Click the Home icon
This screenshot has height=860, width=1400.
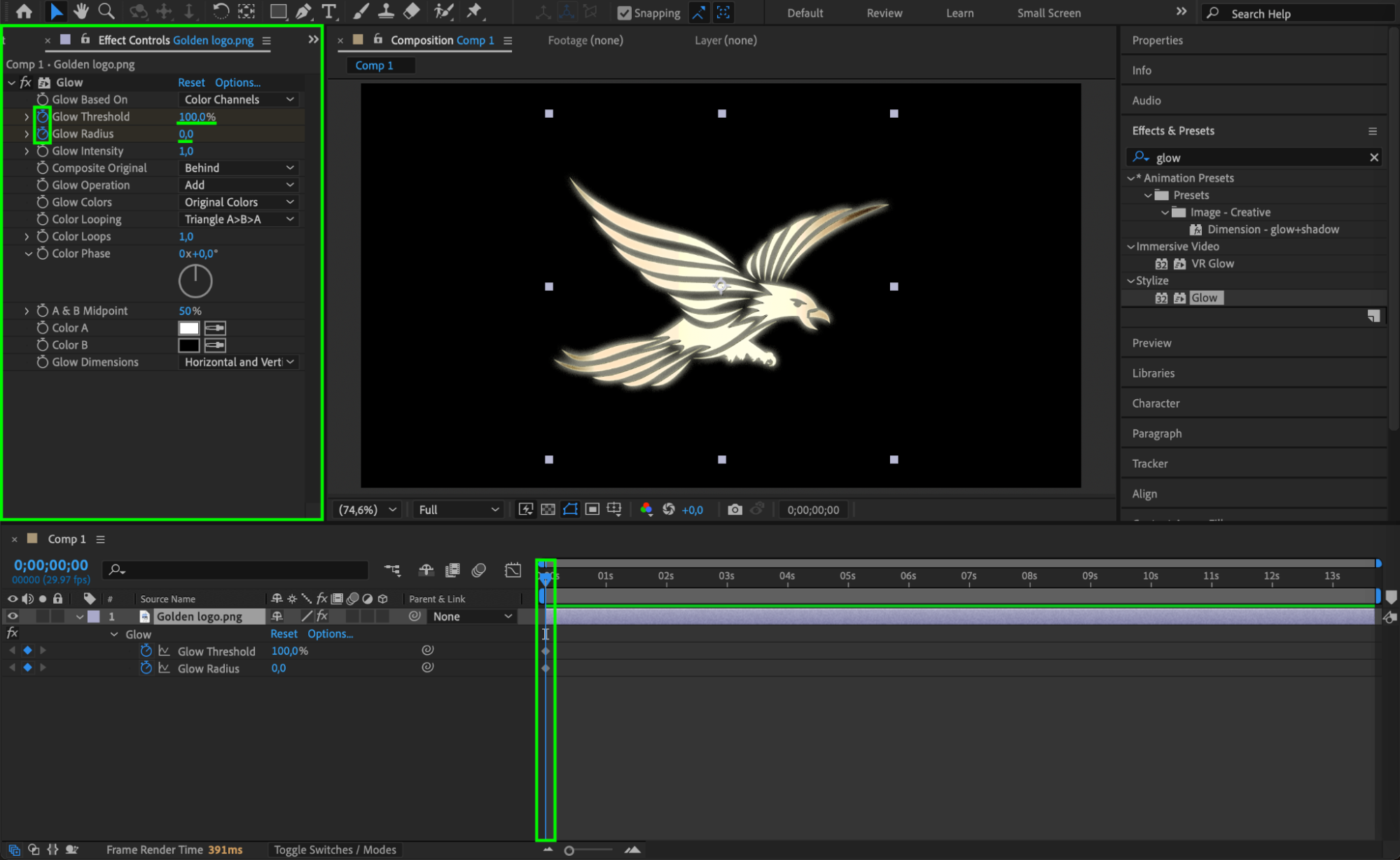pyautogui.click(x=24, y=11)
